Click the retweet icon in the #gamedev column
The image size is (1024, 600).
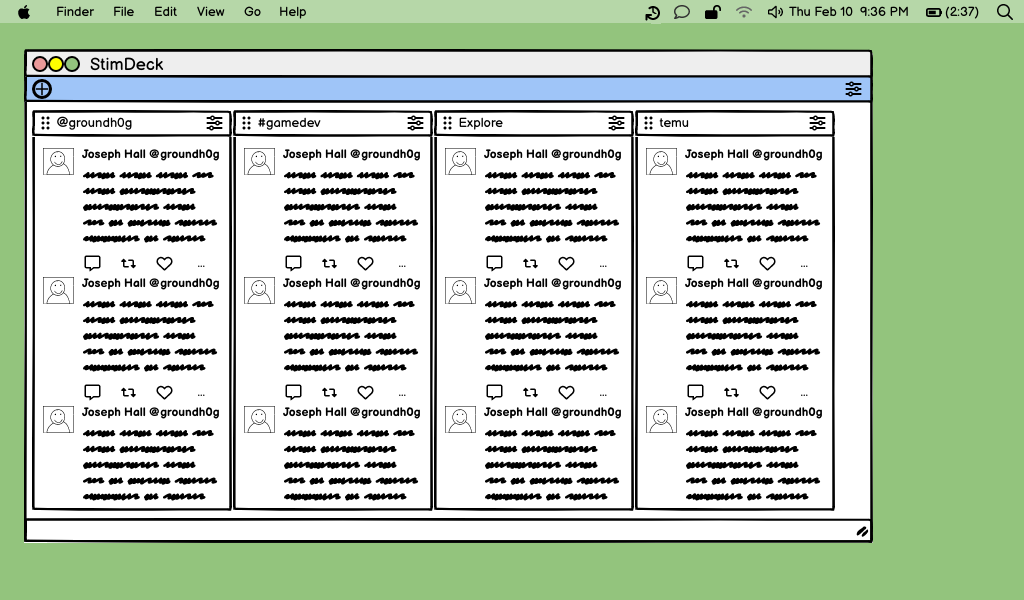pos(329,262)
